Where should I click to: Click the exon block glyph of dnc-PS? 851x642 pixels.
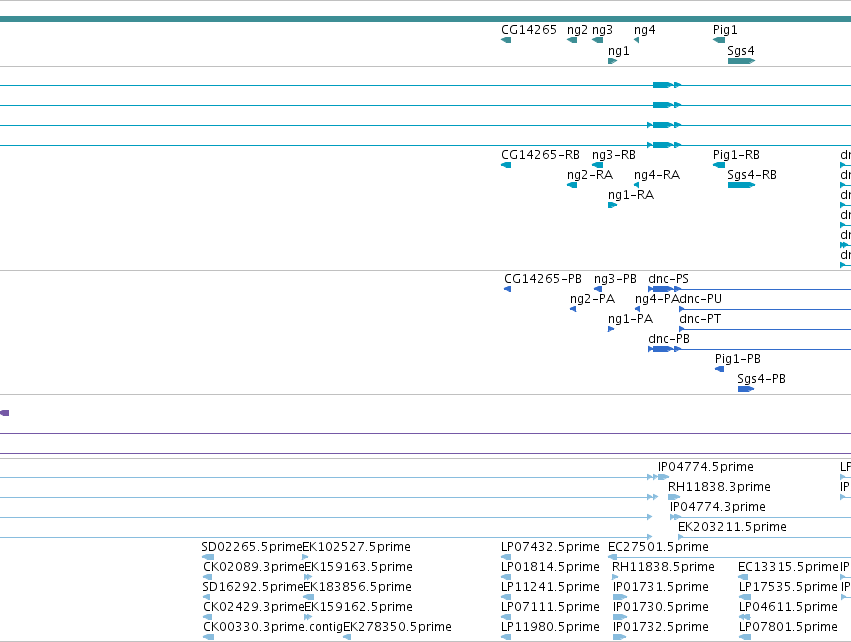[661, 289]
